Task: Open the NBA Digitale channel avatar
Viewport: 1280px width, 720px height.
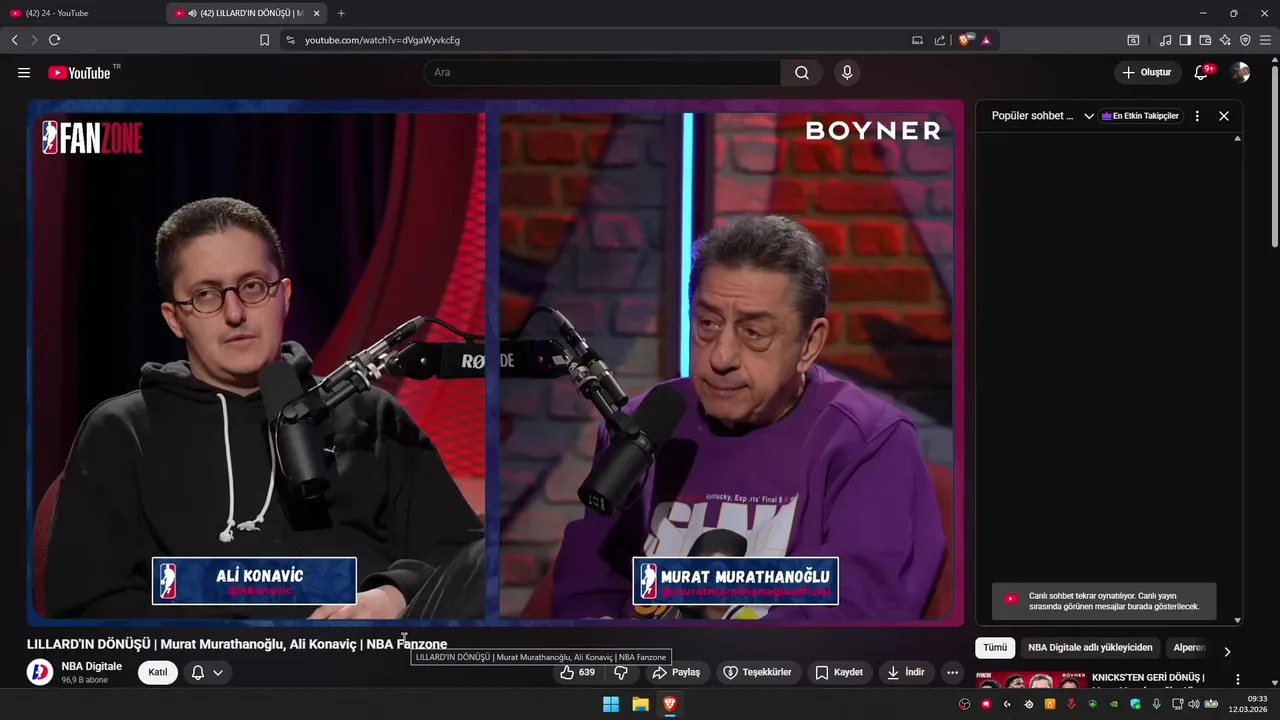Action: (40, 672)
